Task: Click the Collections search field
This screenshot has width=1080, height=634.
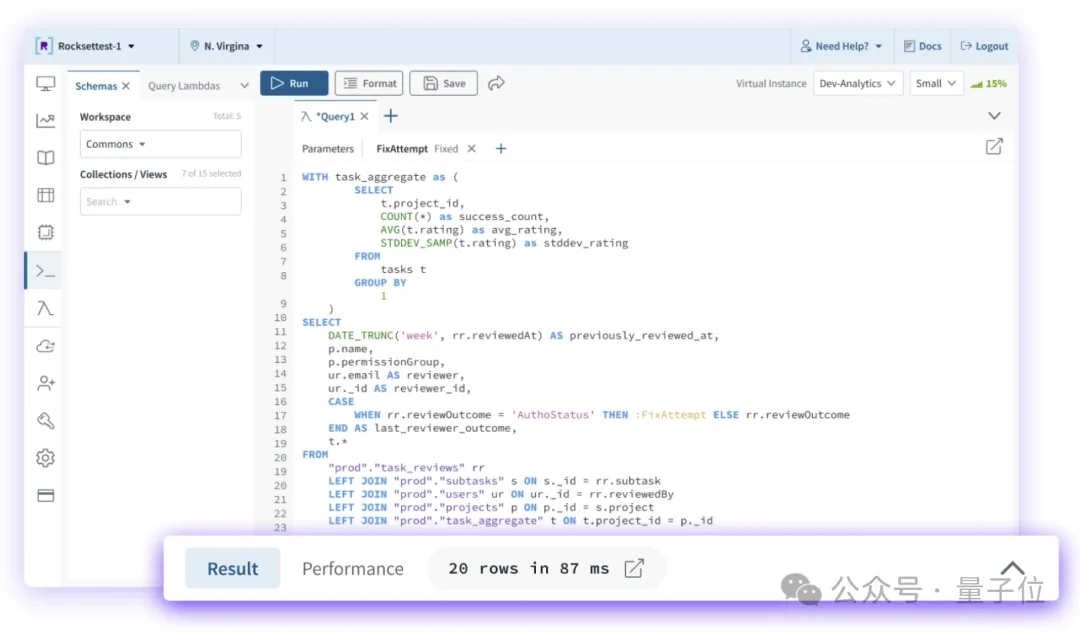Action: click(x=160, y=202)
